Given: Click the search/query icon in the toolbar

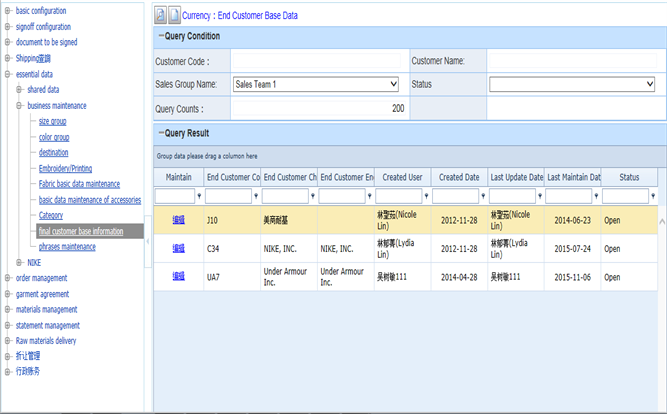Looking at the screenshot, I should (x=161, y=16).
